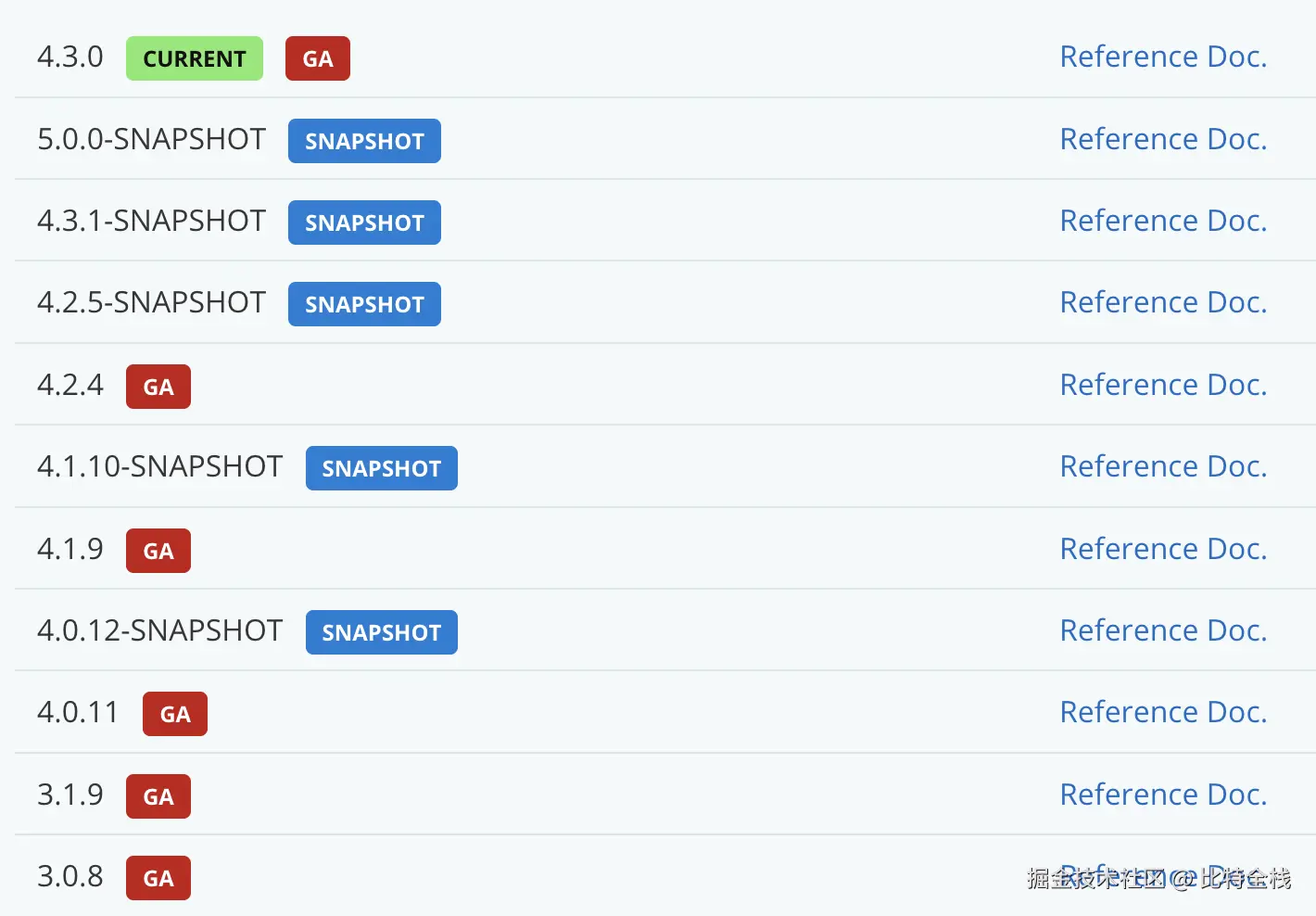Open Reference Doc. for 4.2.5-SNAPSHOT

(1163, 302)
